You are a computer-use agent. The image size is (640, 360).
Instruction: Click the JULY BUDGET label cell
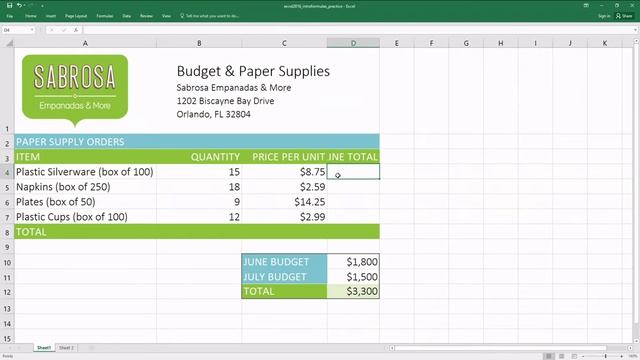pos(284,277)
